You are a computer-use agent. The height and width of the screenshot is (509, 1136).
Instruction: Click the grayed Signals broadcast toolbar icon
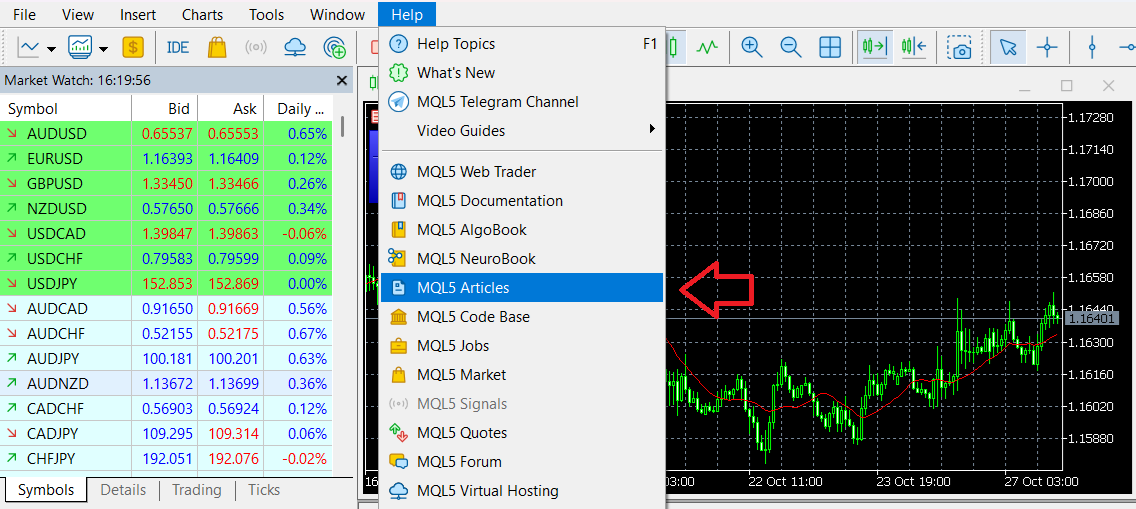tap(256, 48)
